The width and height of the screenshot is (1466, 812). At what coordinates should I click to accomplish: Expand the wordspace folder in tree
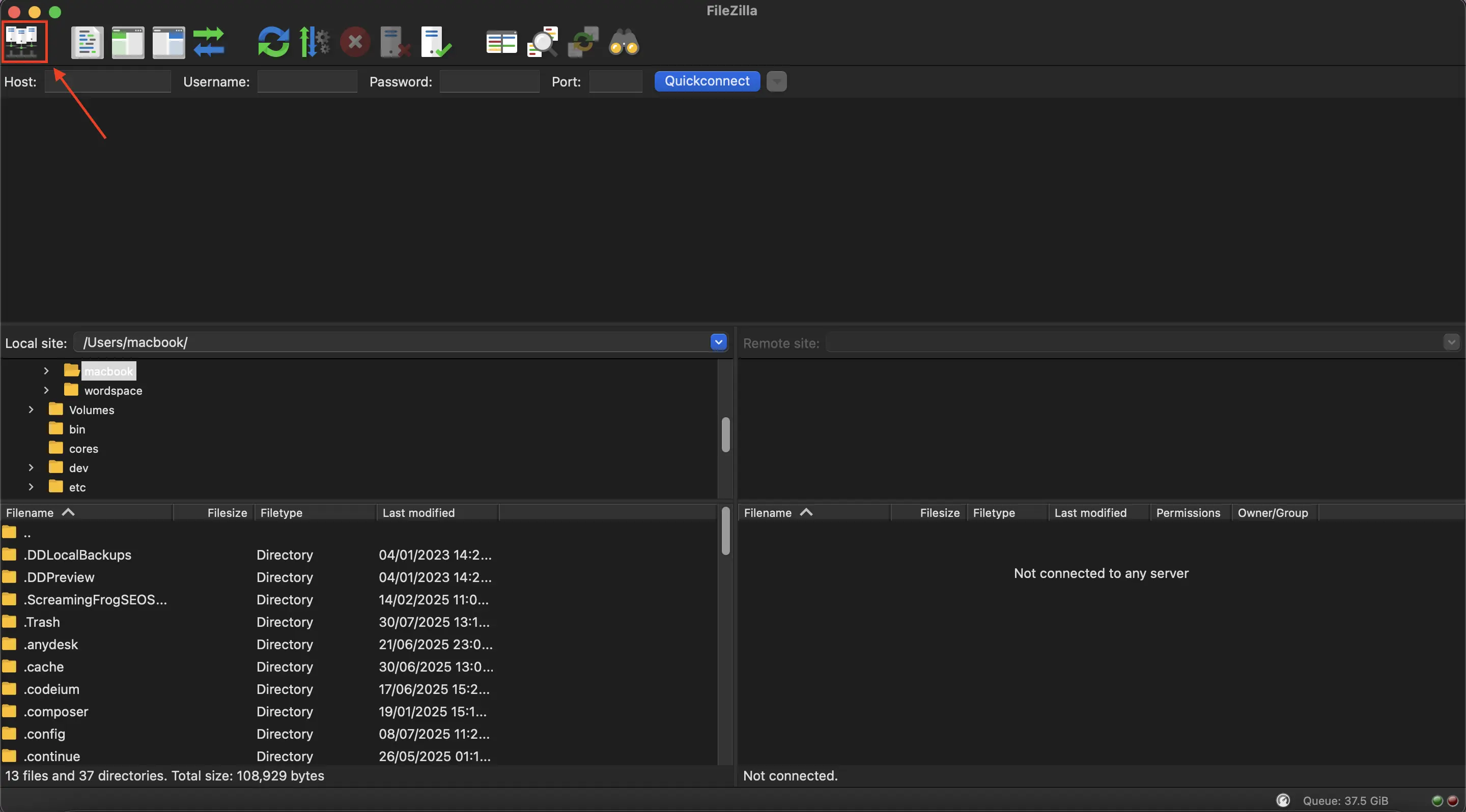(x=46, y=390)
